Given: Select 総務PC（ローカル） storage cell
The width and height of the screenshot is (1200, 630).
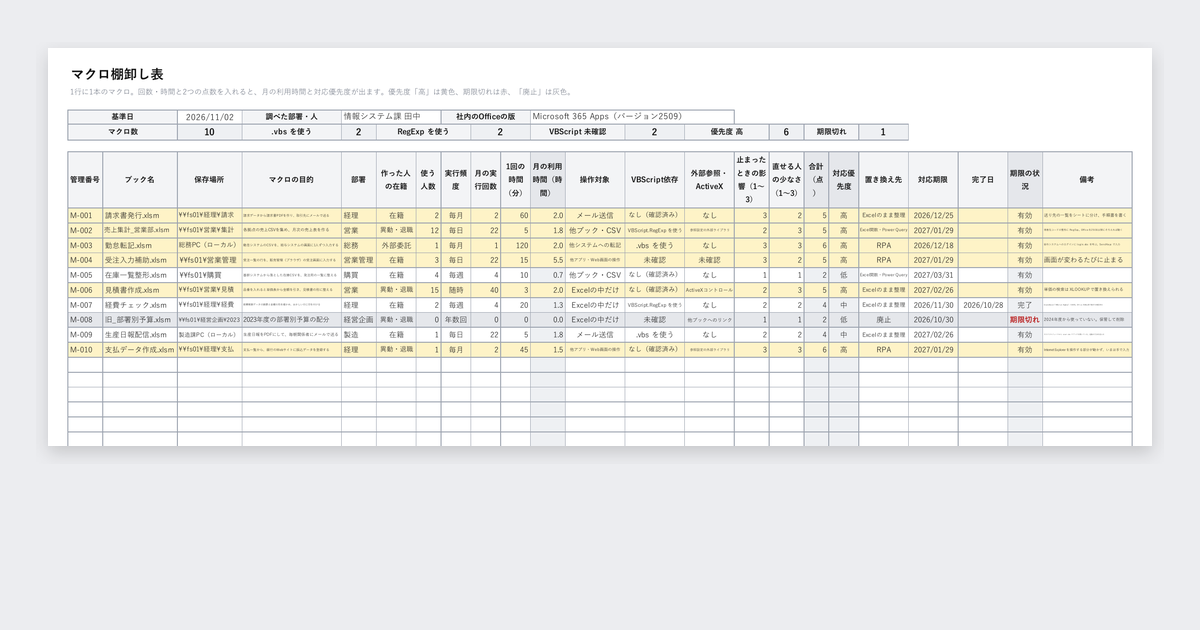Looking at the screenshot, I should (210, 245).
